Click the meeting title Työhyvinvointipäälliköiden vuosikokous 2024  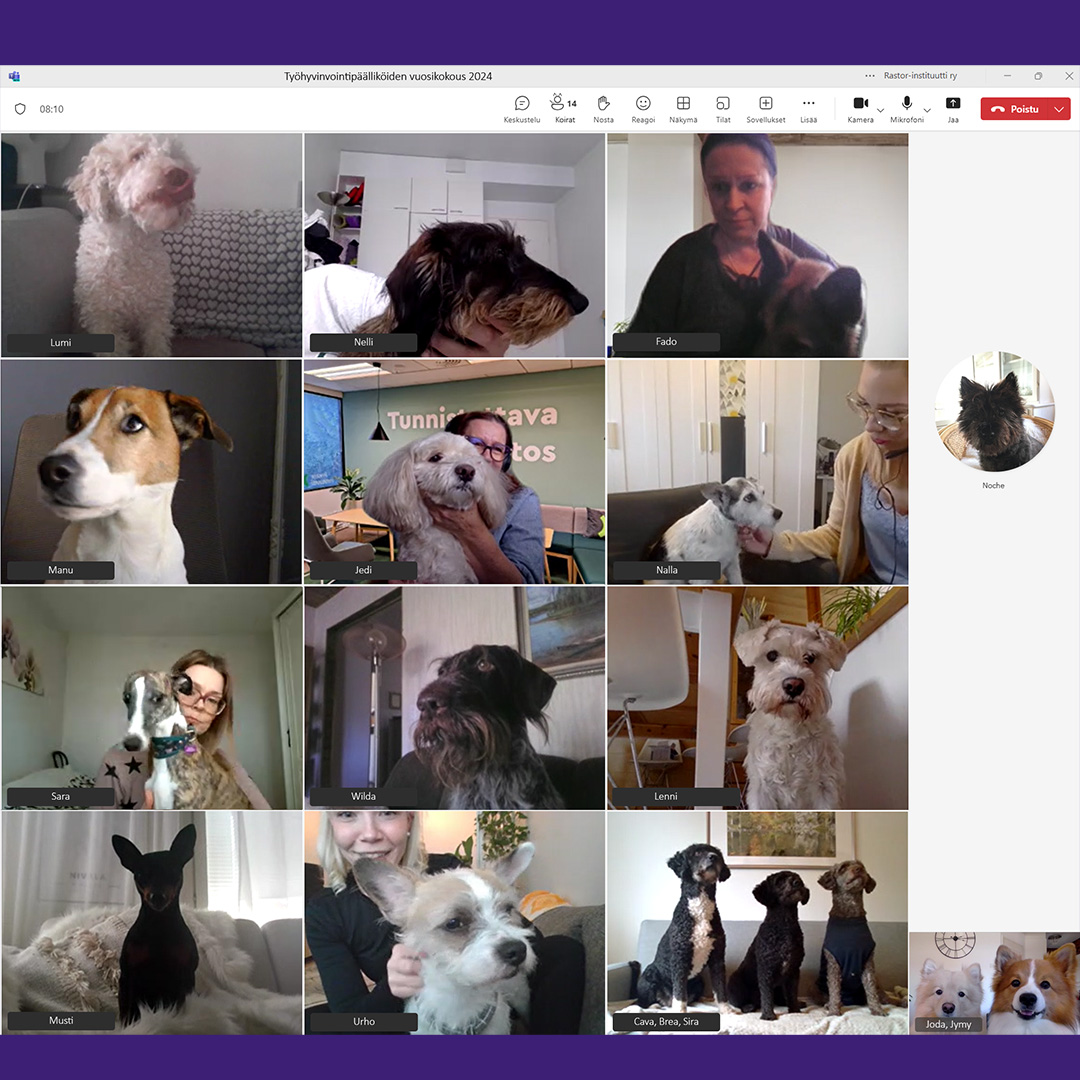(388, 76)
